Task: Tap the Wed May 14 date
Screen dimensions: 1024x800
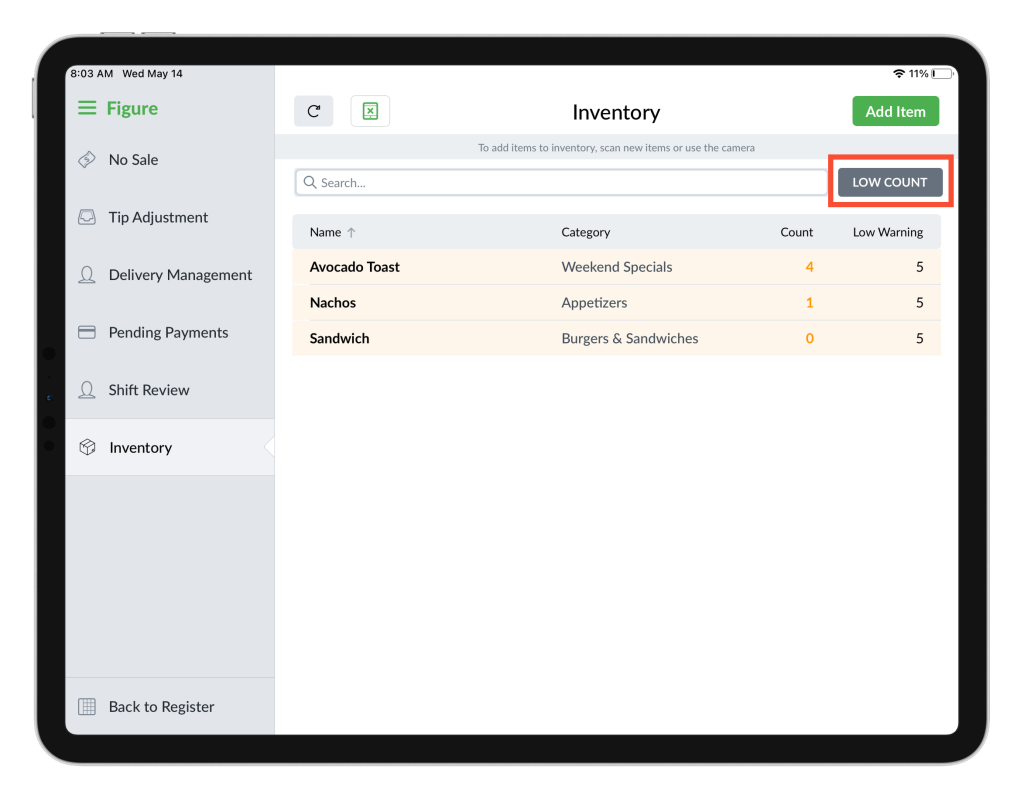Action: coord(153,74)
